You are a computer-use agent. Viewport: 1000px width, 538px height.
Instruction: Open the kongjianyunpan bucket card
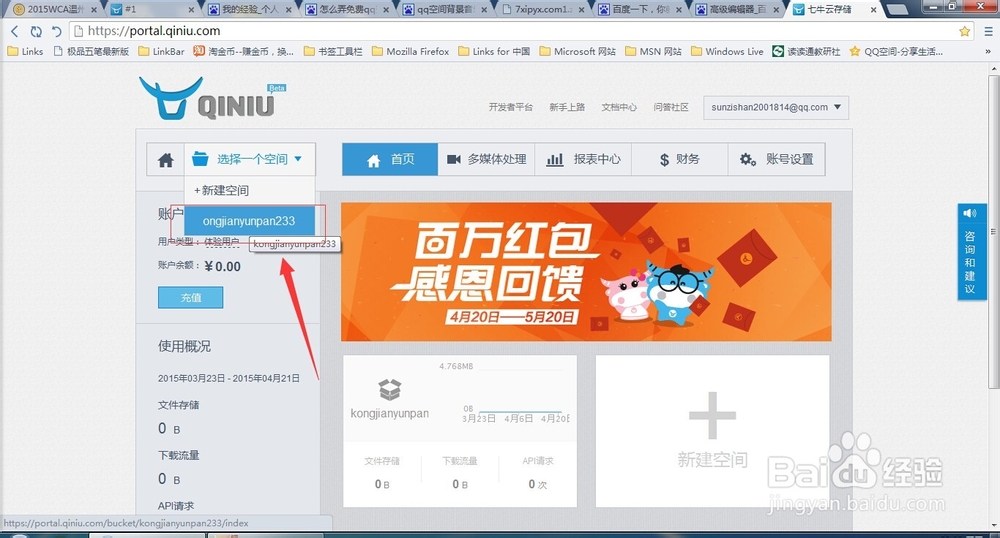460,431
